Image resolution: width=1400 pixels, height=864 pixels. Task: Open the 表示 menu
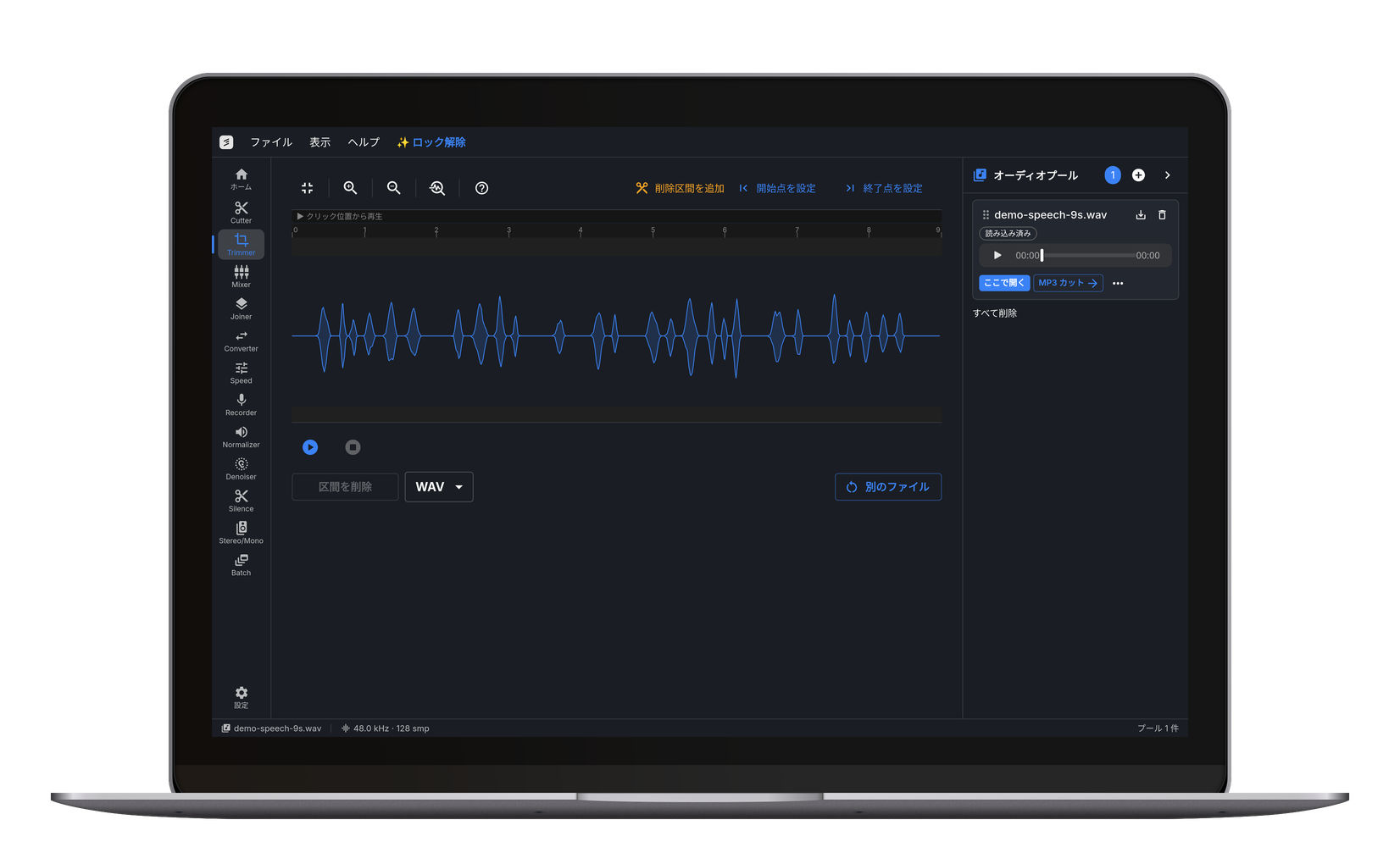click(x=319, y=142)
